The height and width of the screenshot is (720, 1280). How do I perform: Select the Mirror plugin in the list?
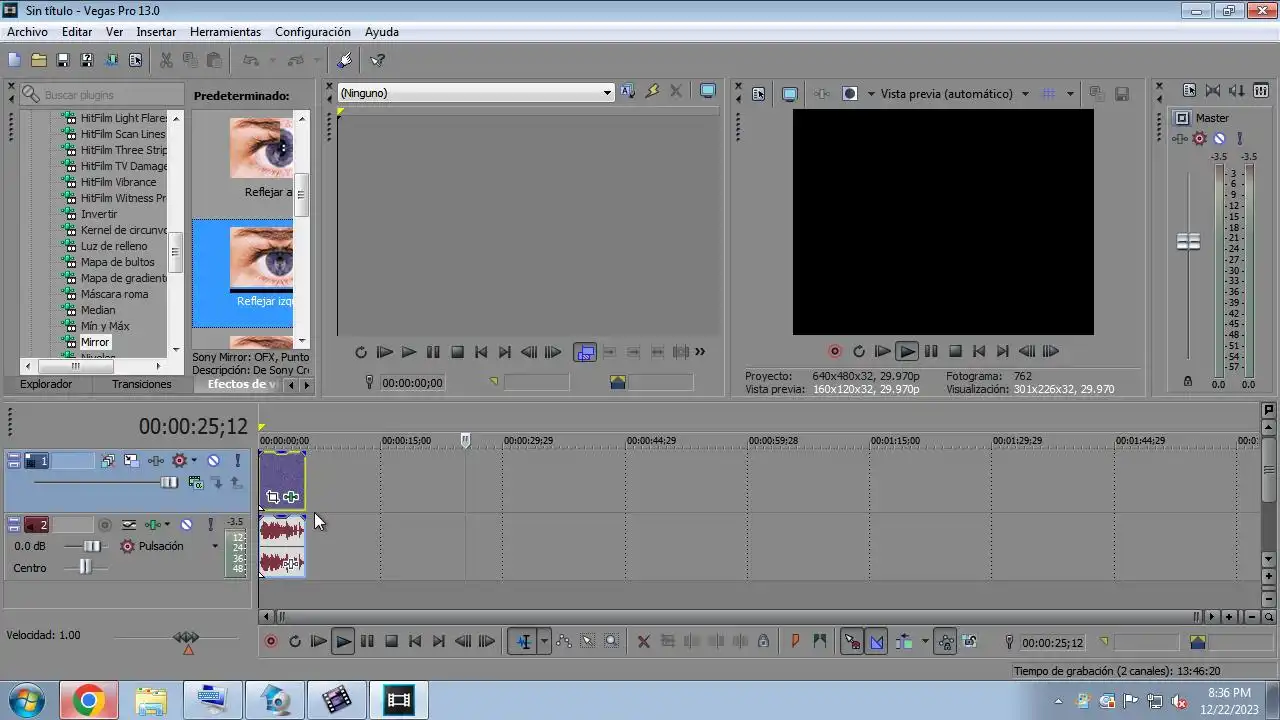[95, 342]
